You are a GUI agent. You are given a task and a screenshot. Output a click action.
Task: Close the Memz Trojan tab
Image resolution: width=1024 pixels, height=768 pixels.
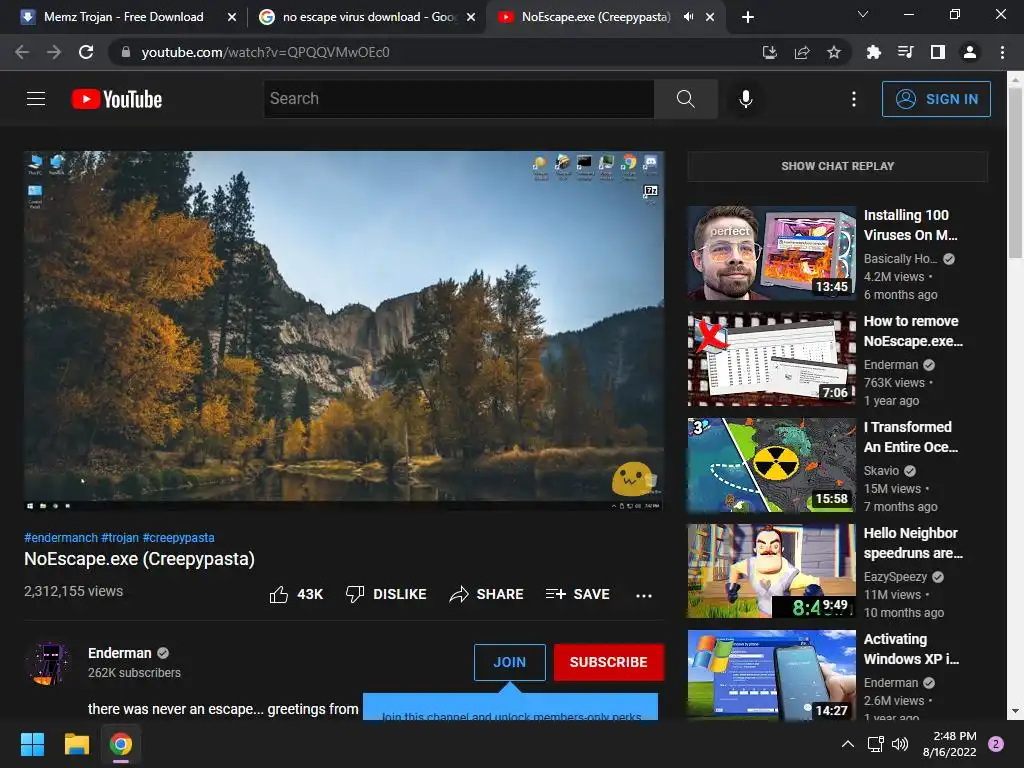pyautogui.click(x=232, y=18)
